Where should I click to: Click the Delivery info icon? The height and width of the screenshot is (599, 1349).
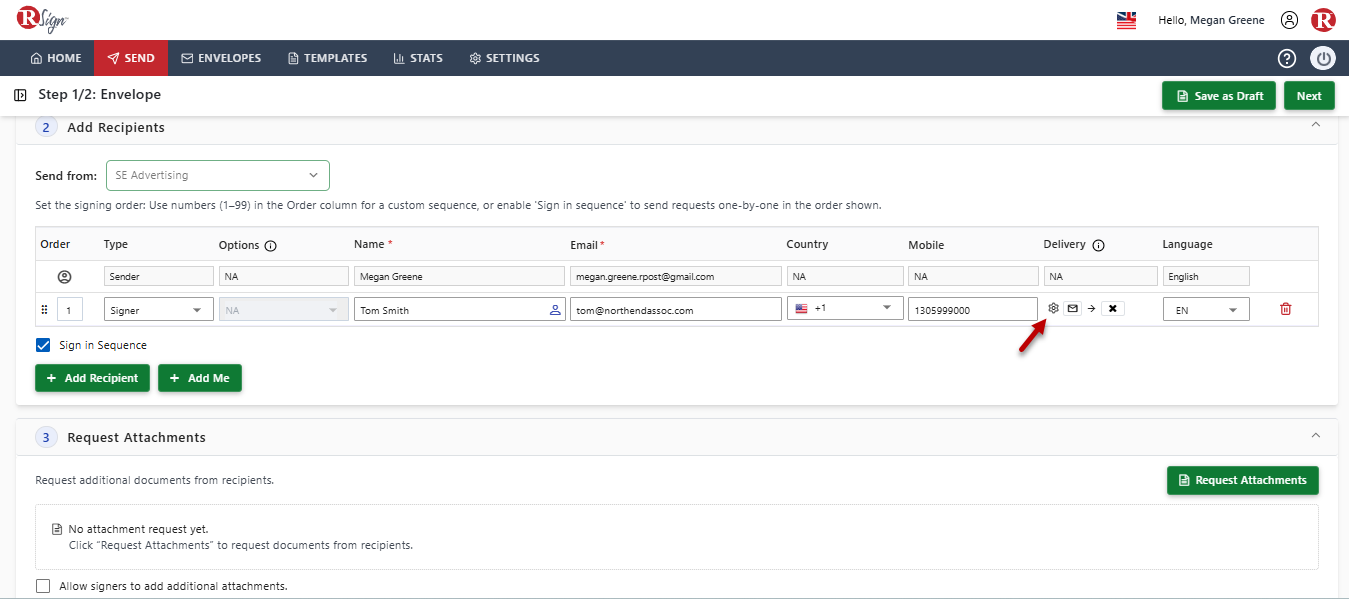pos(1098,245)
